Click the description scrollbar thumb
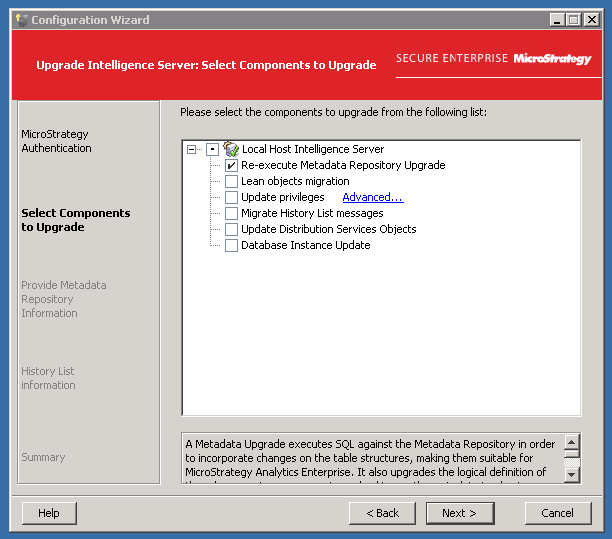This screenshot has width=612, height=539. click(x=572, y=454)
